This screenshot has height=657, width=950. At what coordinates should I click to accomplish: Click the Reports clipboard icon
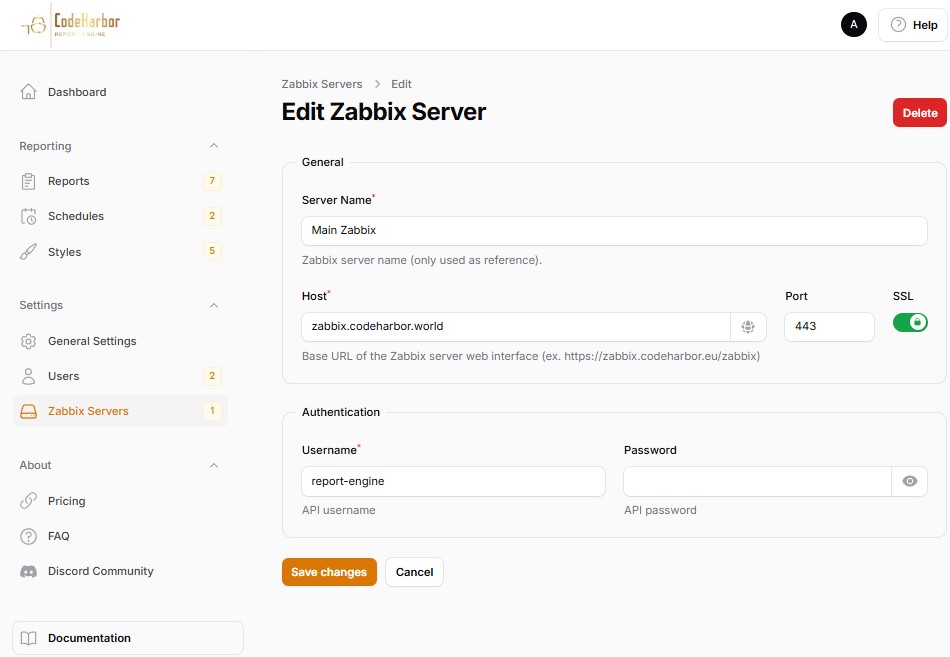point(28,181)
